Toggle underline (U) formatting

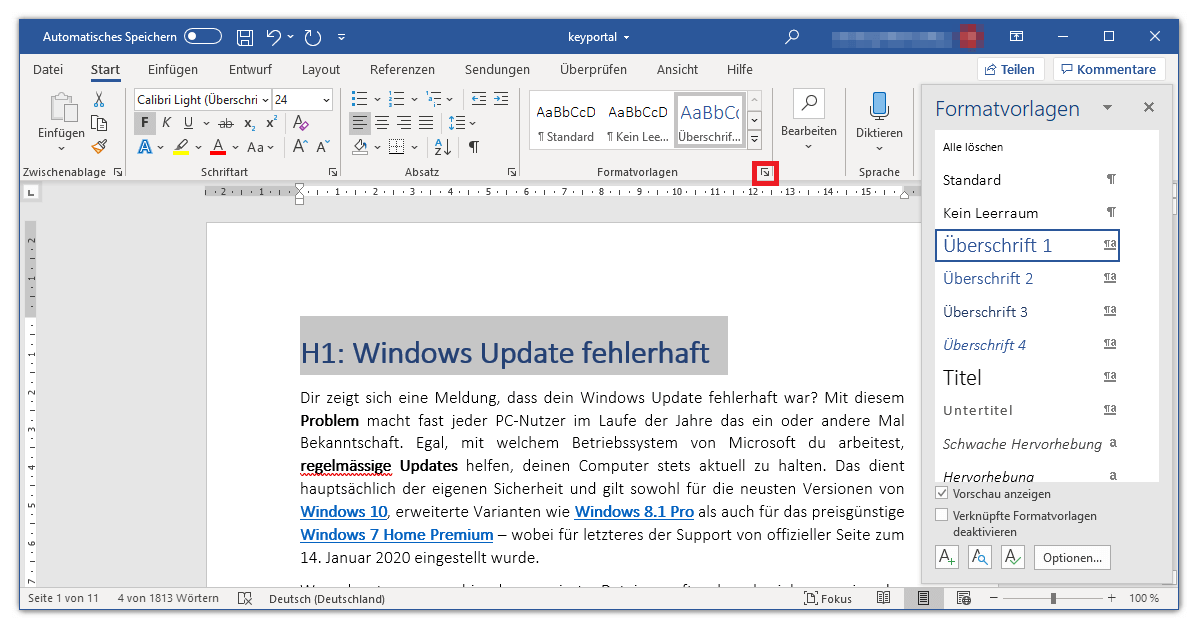188,123
